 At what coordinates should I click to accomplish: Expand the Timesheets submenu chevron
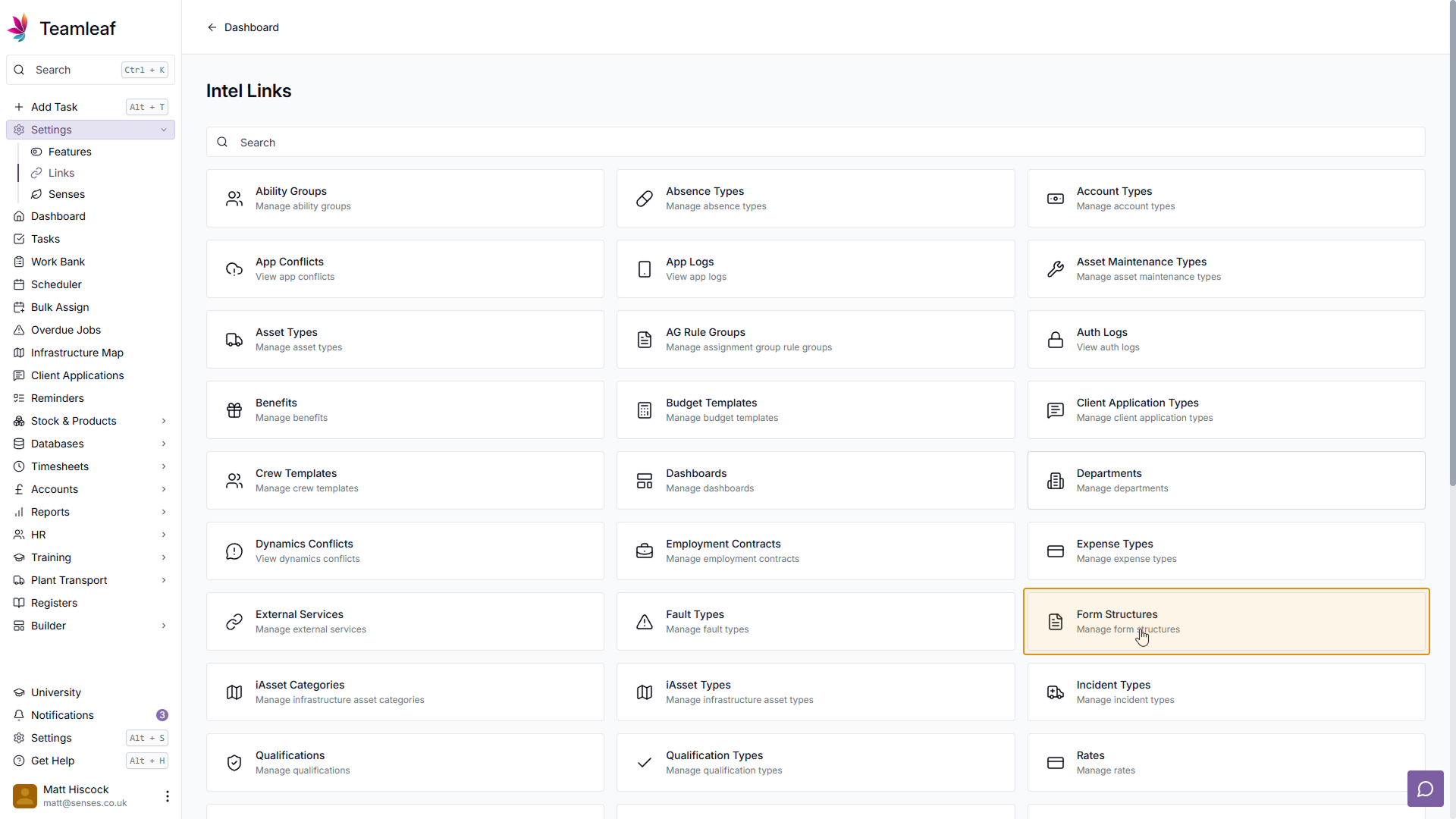pos(164,466)
